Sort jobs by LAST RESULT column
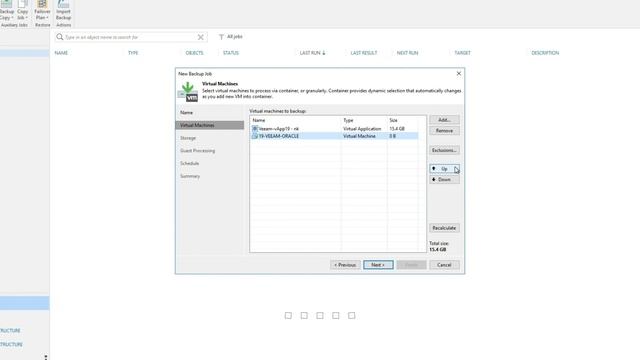 (364, 53)
